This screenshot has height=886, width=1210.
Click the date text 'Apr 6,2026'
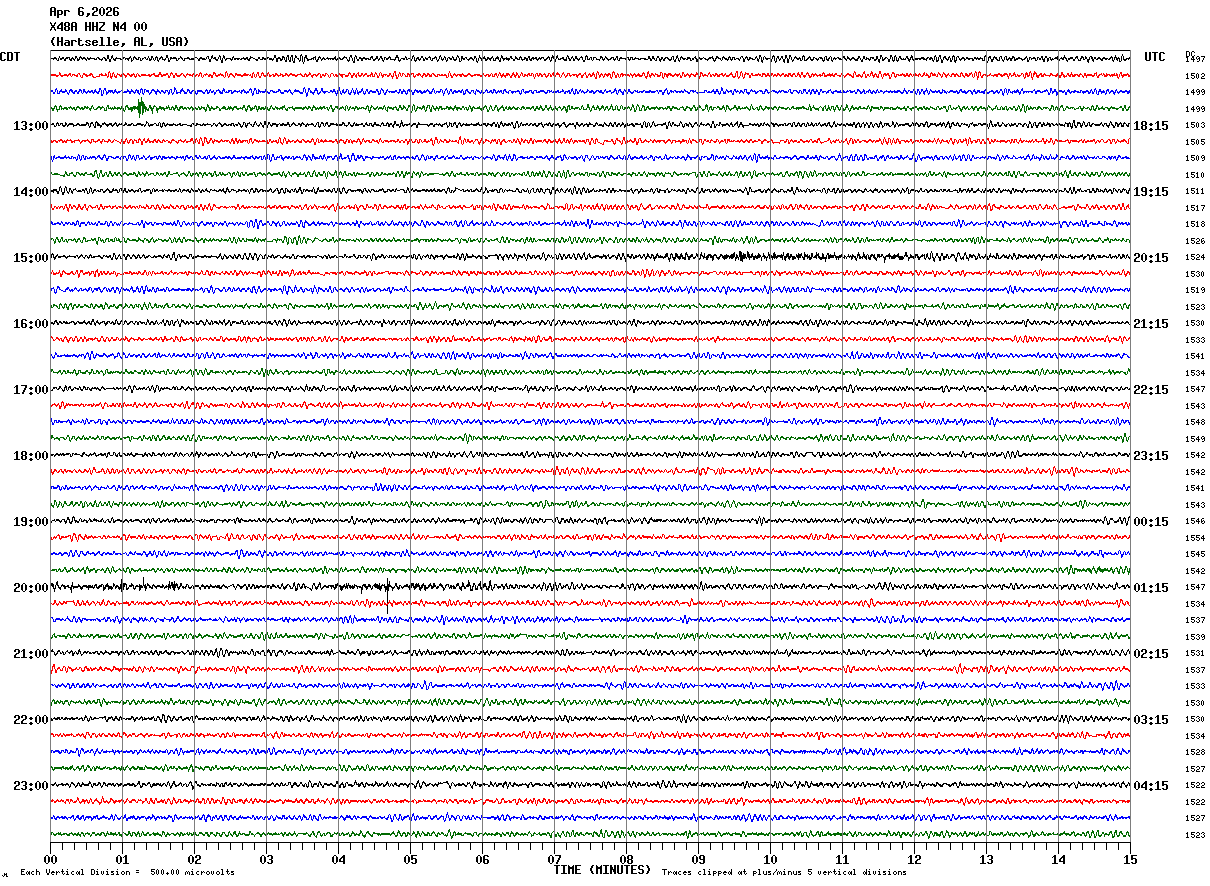click(x=84, y=12)
